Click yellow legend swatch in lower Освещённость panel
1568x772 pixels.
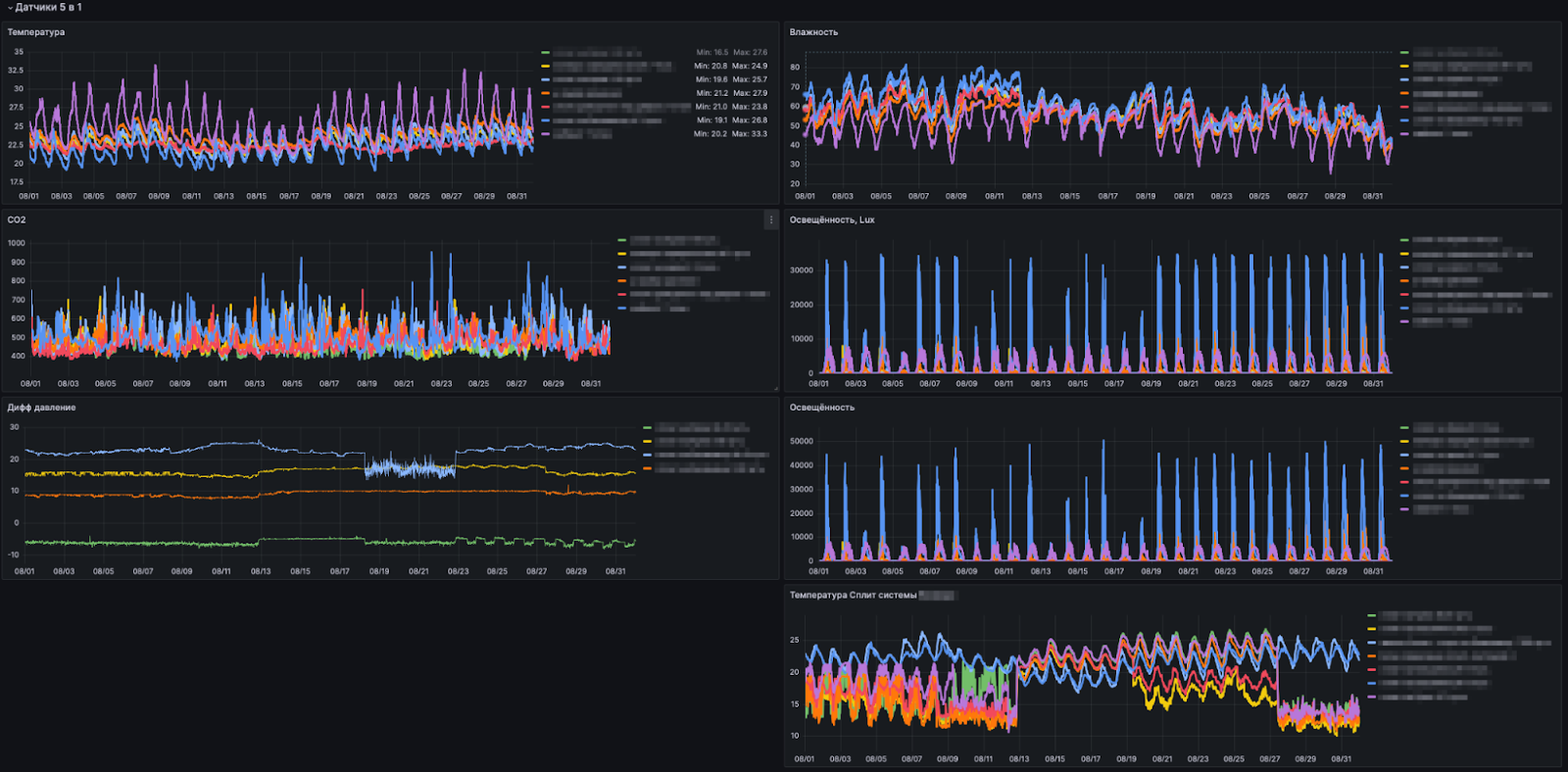click(1404, 442)
